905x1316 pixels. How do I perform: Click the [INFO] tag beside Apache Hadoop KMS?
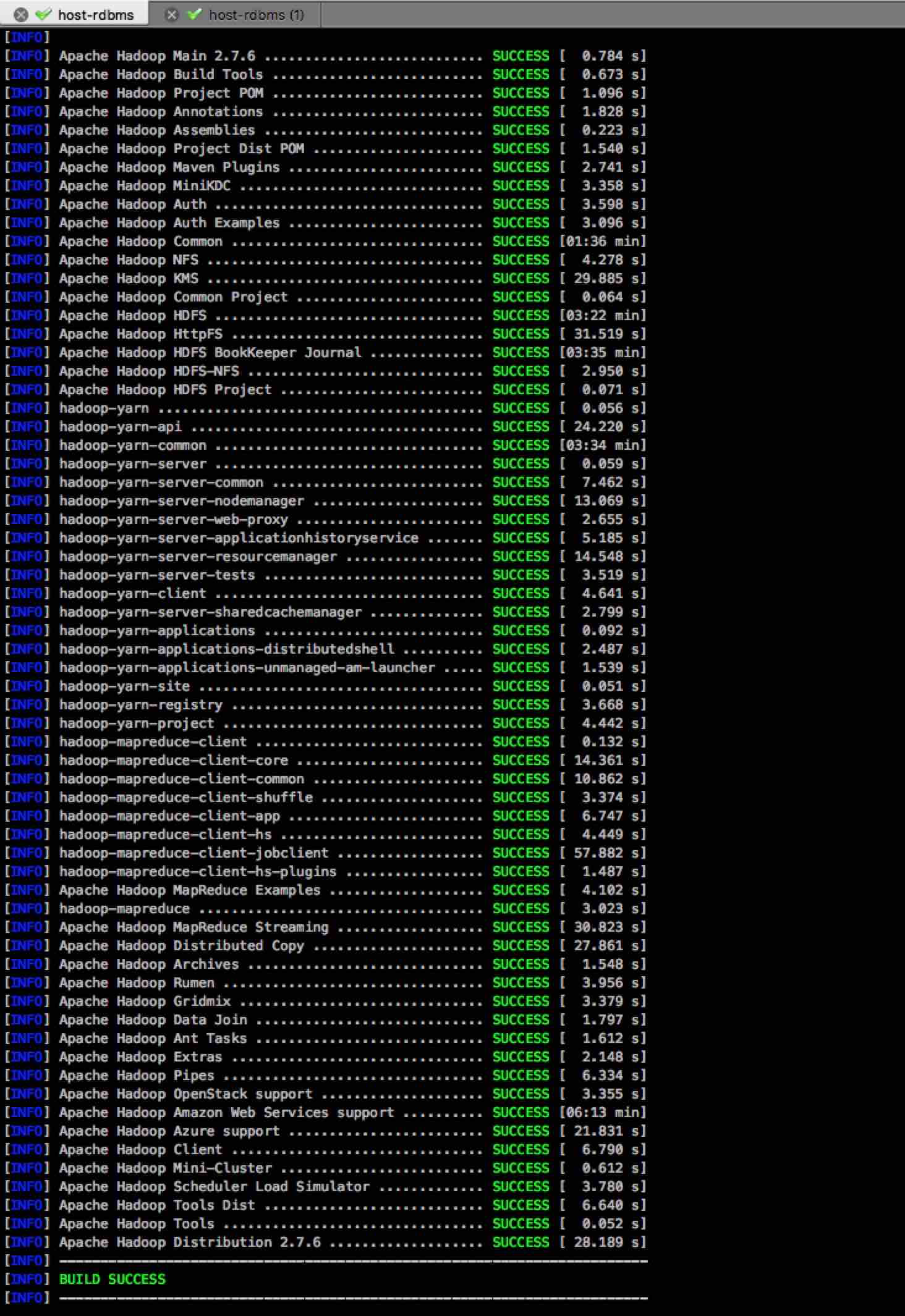[27, 279]
